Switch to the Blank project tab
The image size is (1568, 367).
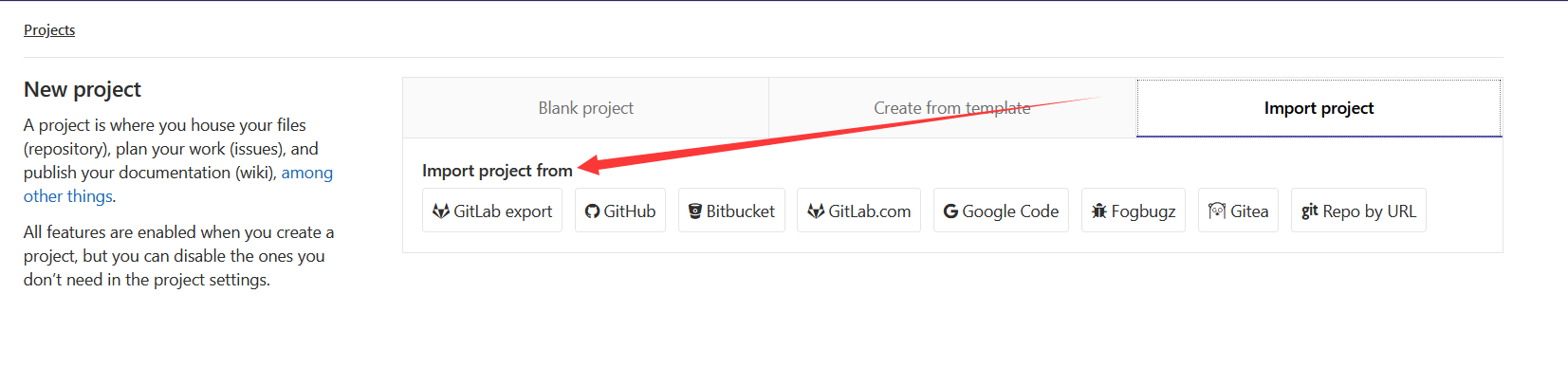(586, 108)
